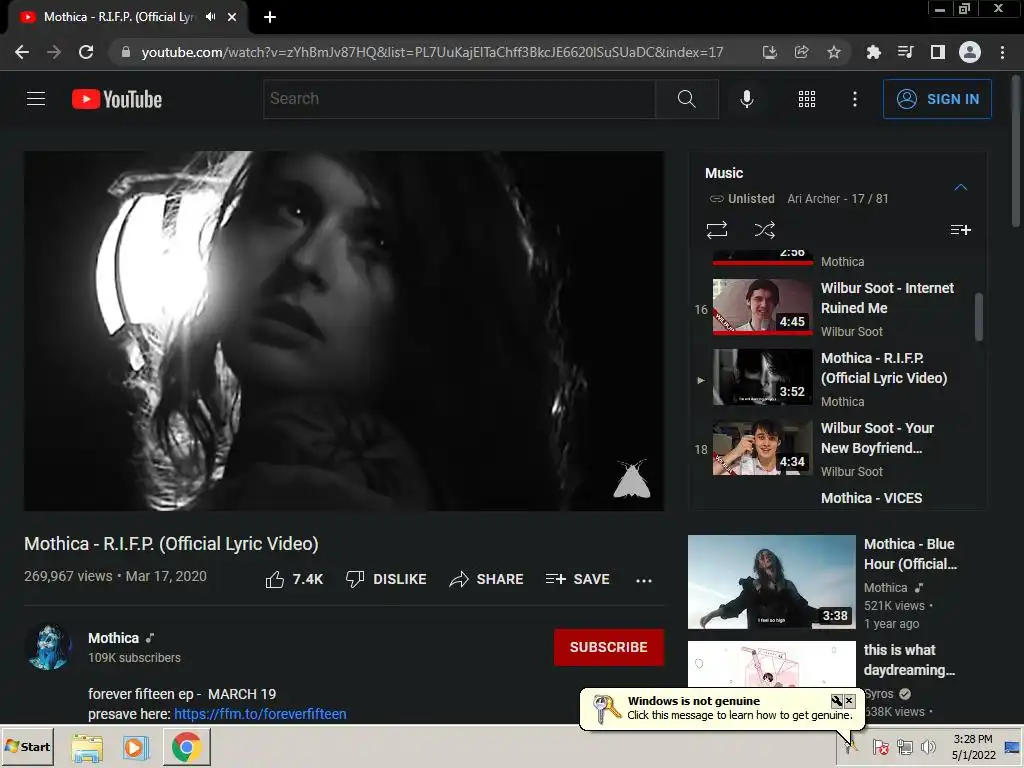This screenshot has height=768, width=1024.
Task: Play Wilbur Soot Your New Boyfriend thumbnail
Action: (x=762, y=447)
